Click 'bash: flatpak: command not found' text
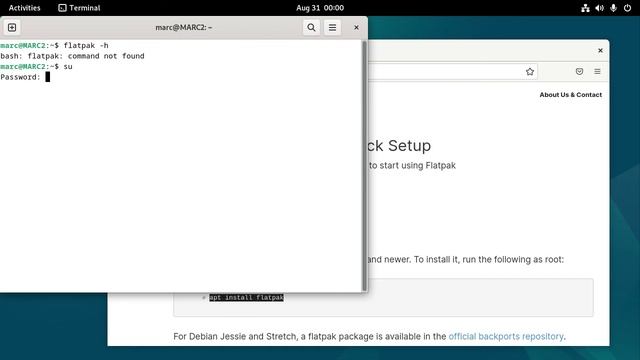 72,56
